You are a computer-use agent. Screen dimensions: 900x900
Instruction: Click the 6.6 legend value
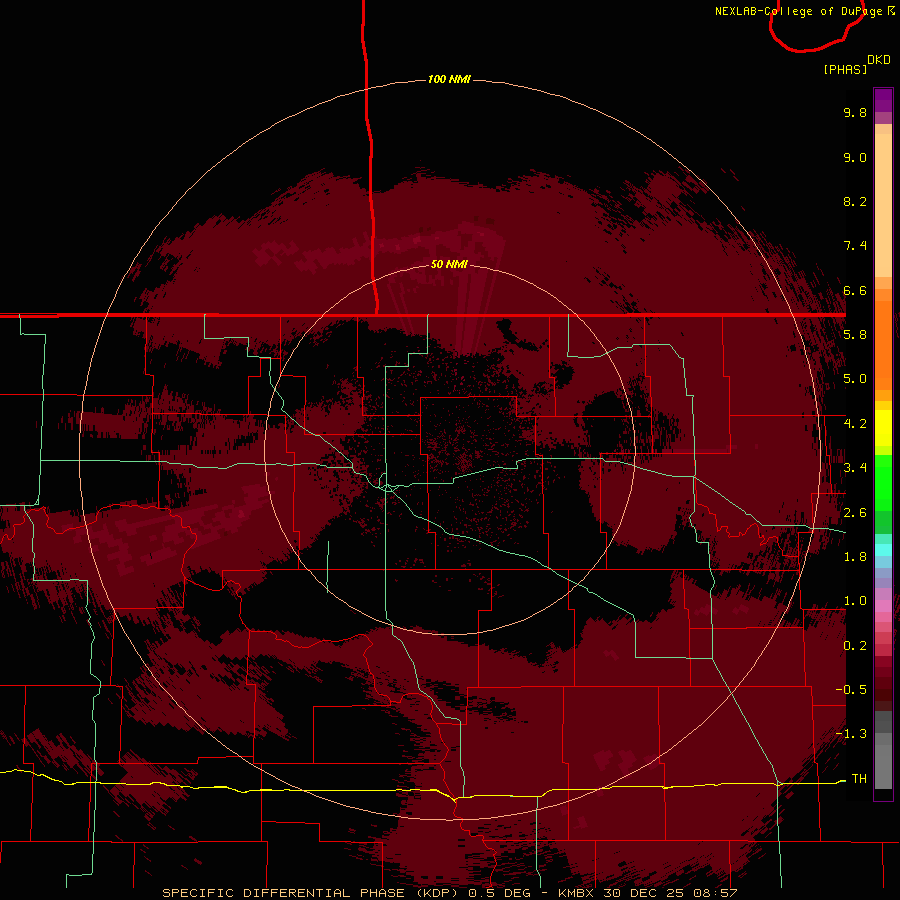tap(855, 290)
